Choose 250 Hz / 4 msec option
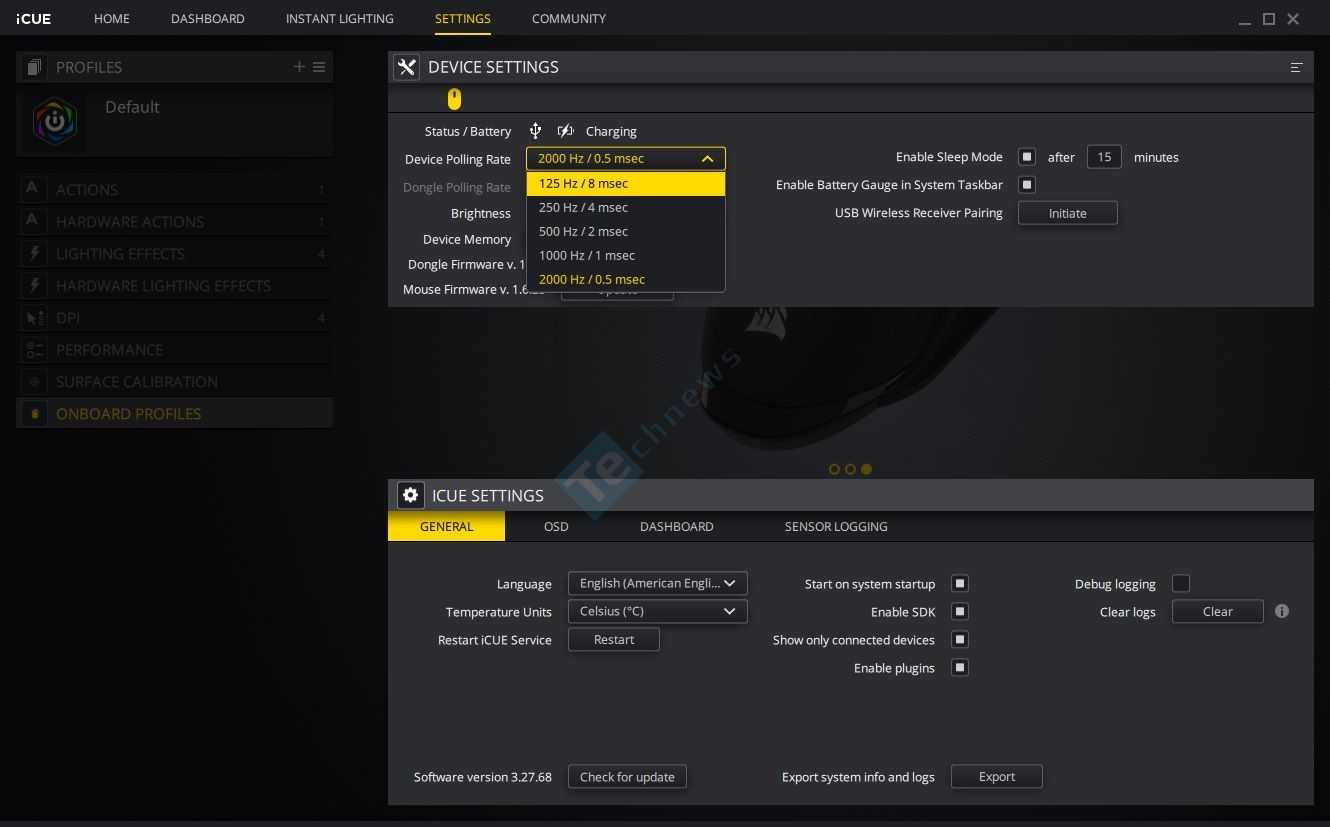This screenshot has width=1330, height=827. tap(626, 207)
